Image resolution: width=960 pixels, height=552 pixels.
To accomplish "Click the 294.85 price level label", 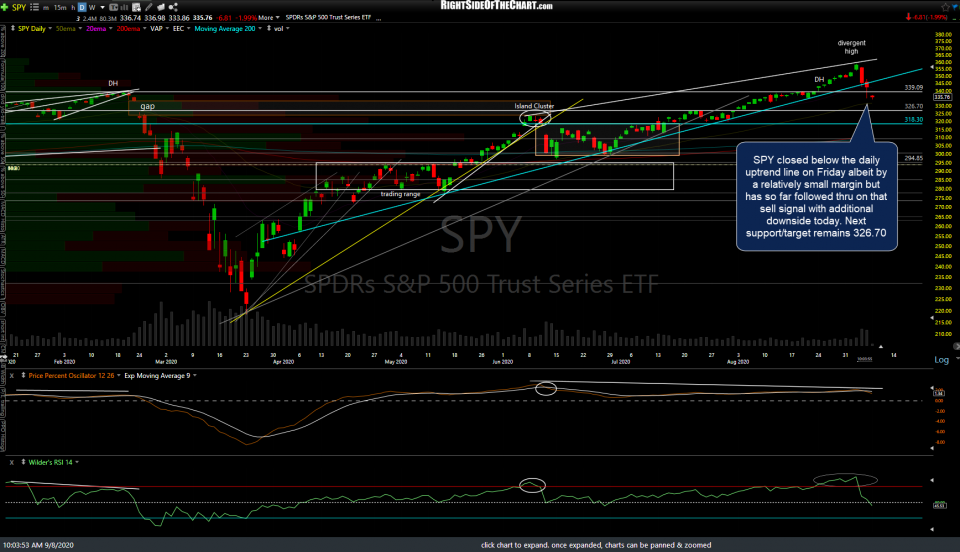I will pyautogui.click(x=913, y=158).
